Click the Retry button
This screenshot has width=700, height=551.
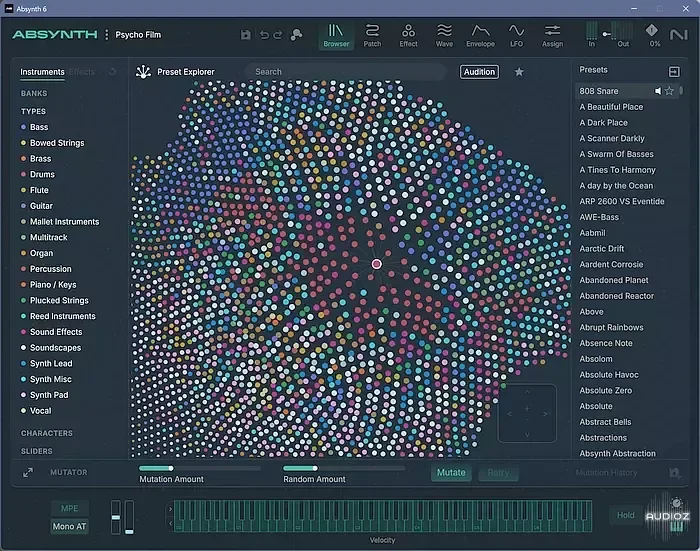498,473
